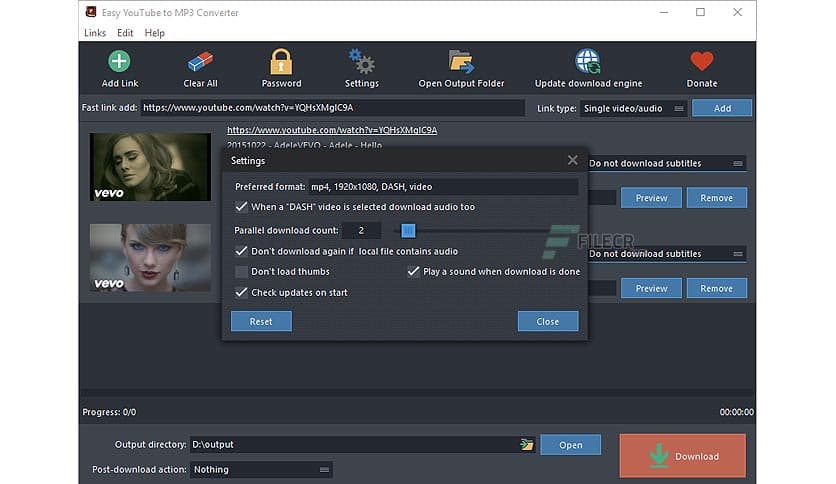
Task: Click the 00:00:00 elapsed time text
Action: [736, 412]
